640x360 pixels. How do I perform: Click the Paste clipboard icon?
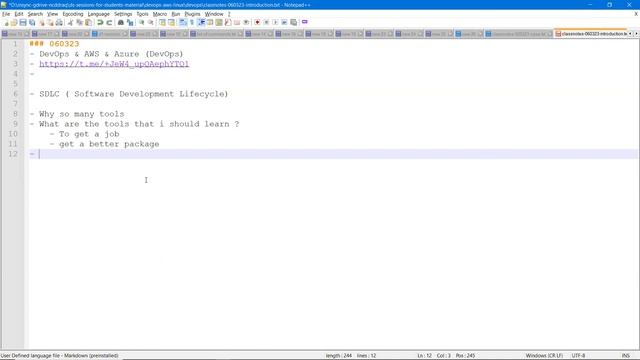click(x=88, y=22)
